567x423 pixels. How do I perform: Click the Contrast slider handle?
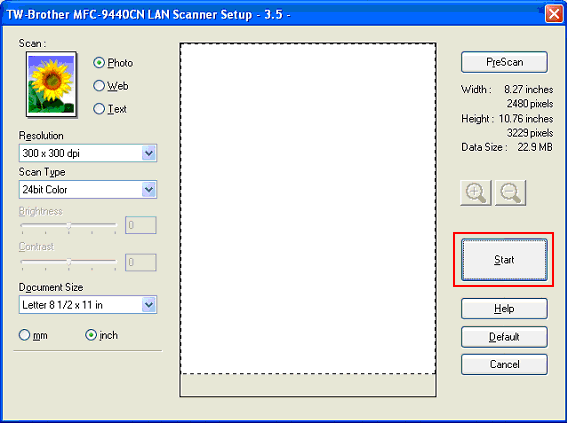(69, 262)
